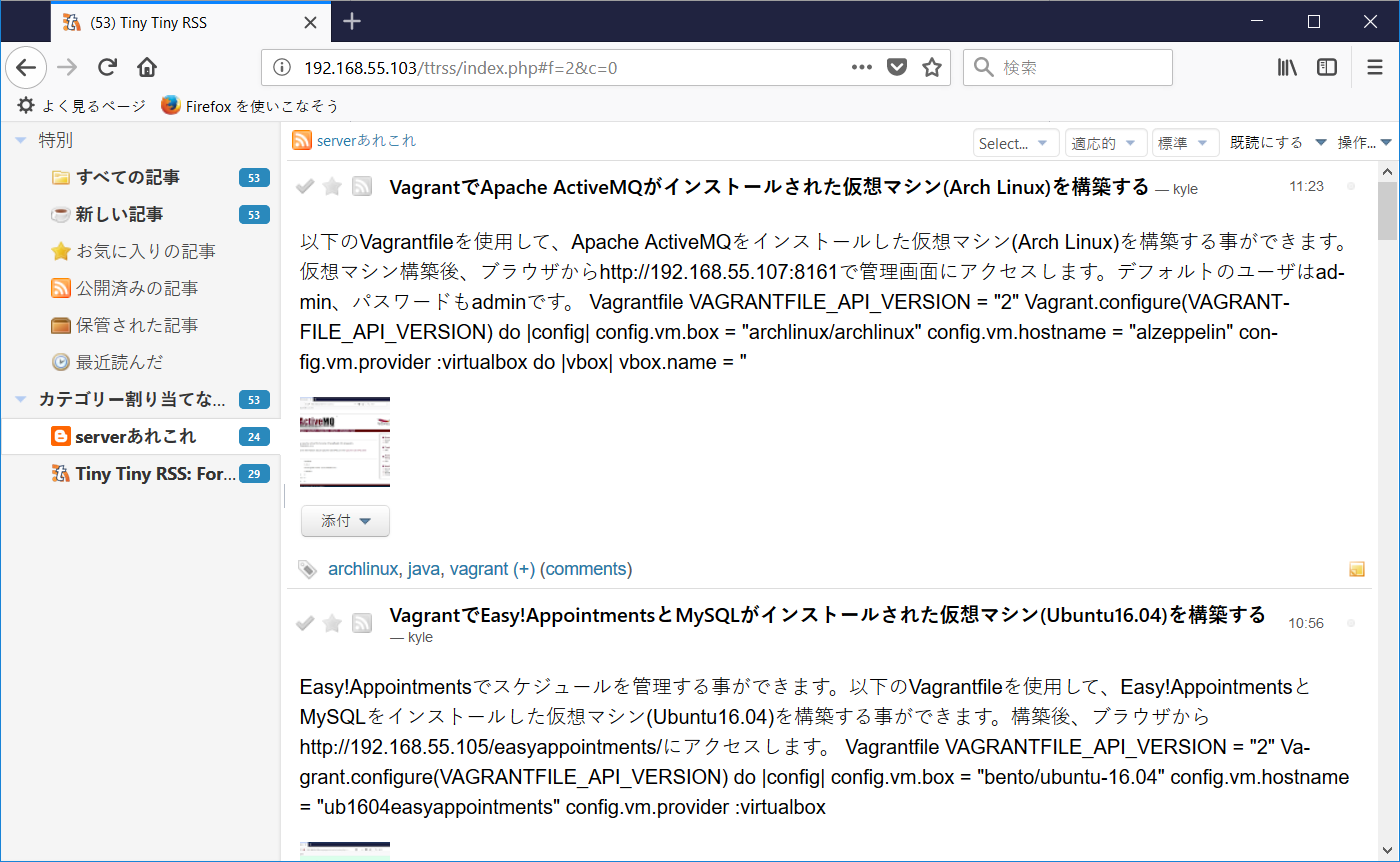The image size is (1400, 862).
Task: Click the 29 unread badge on Tiny Tiny RSS
Action: pos(254,474)
